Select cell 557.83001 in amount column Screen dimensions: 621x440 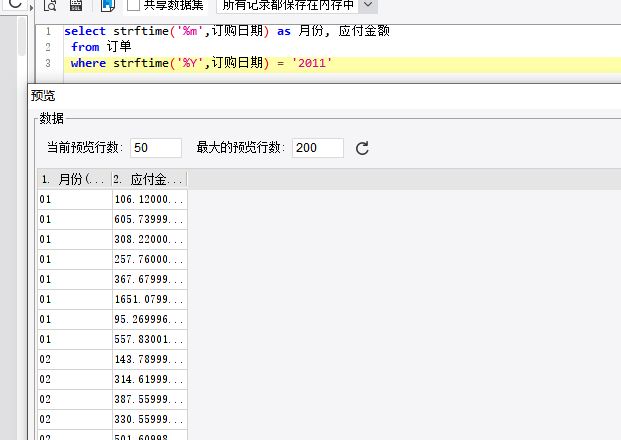pos(150,339)
